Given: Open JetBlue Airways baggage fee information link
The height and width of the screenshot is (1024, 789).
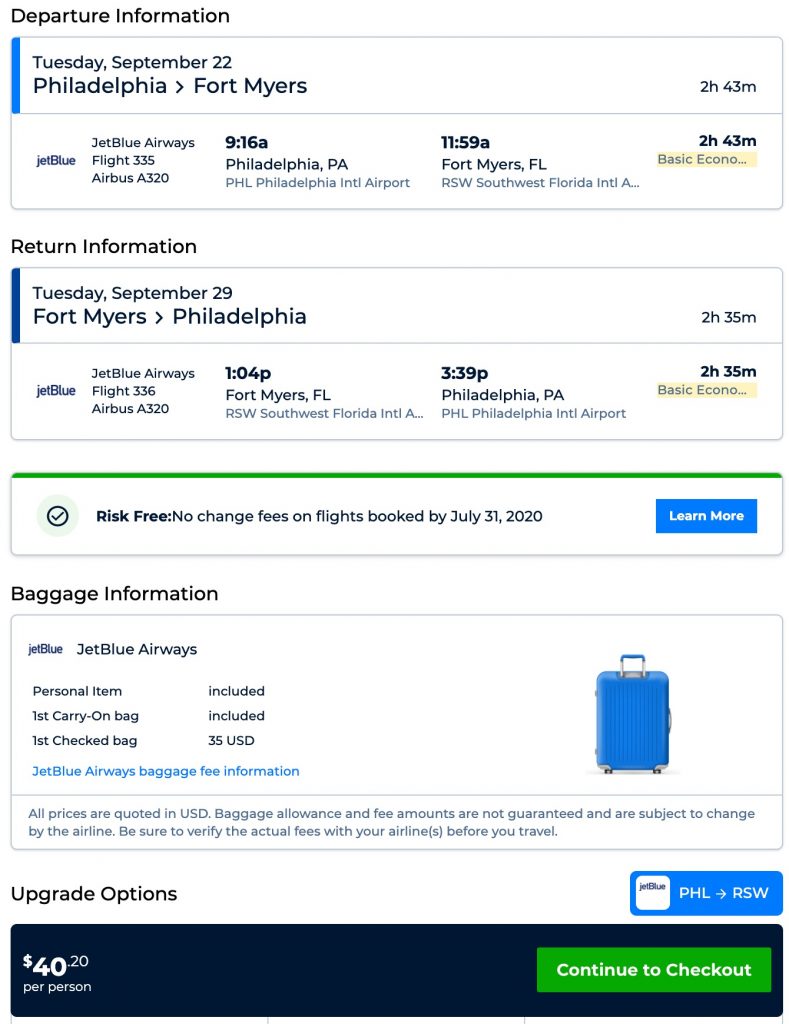Looking at the screenshot, I should coord(166,771).
